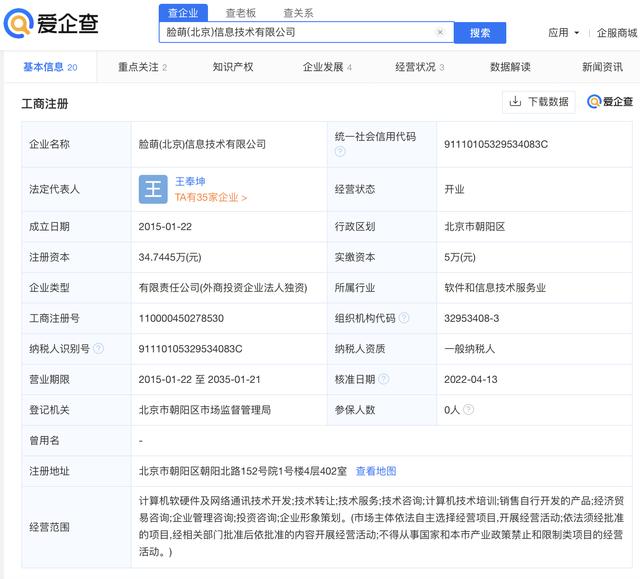Select the 纳税人资质 value 一般纳税人
Viewport: 640px width, 579px height.
[469, 349]
